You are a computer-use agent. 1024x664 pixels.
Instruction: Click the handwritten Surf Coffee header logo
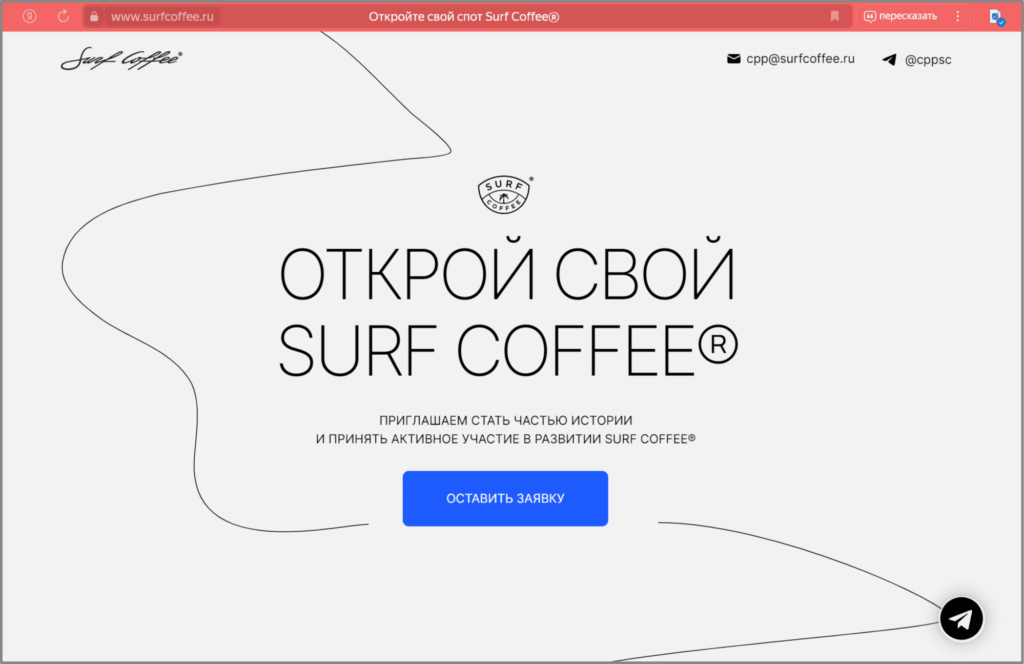[121, 59]
